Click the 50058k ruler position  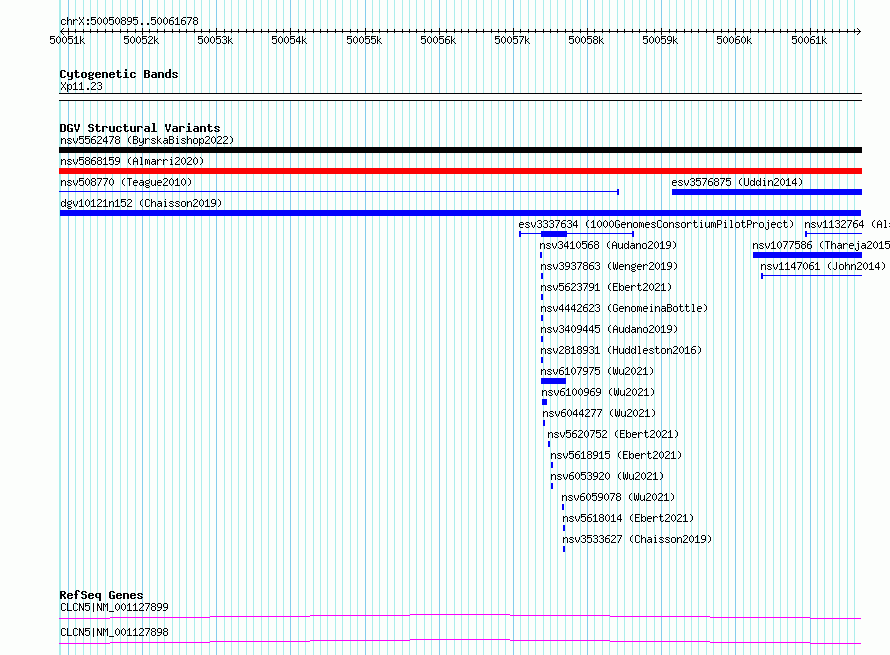[586, 40]
